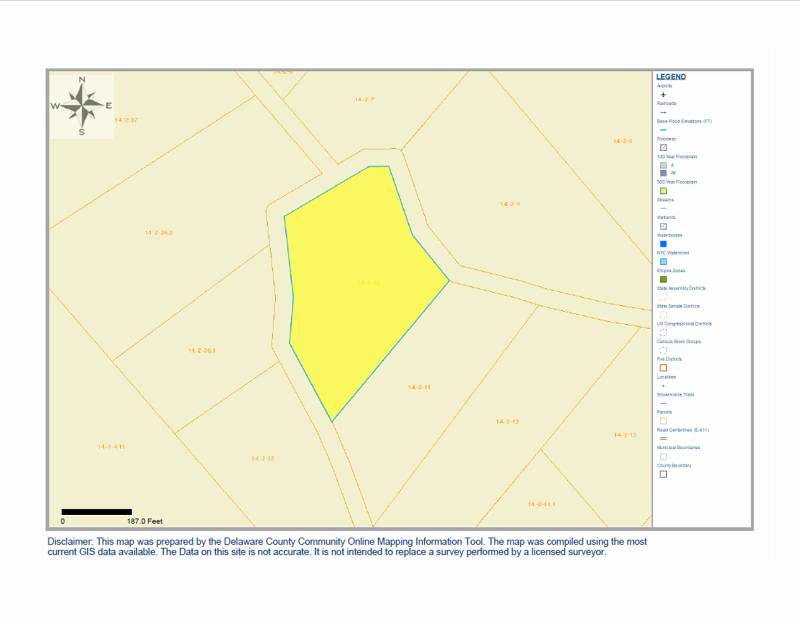Click the 'State Assembly Districts' legend label
Viewport: 800px width, 618px height.
tap(681, 288)
